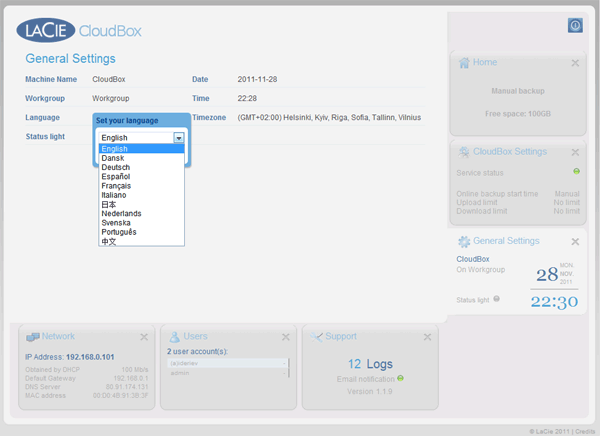The image size is (600, 436).
Task: Click the Support widget tools icon
Action: [x=316, y=337]
